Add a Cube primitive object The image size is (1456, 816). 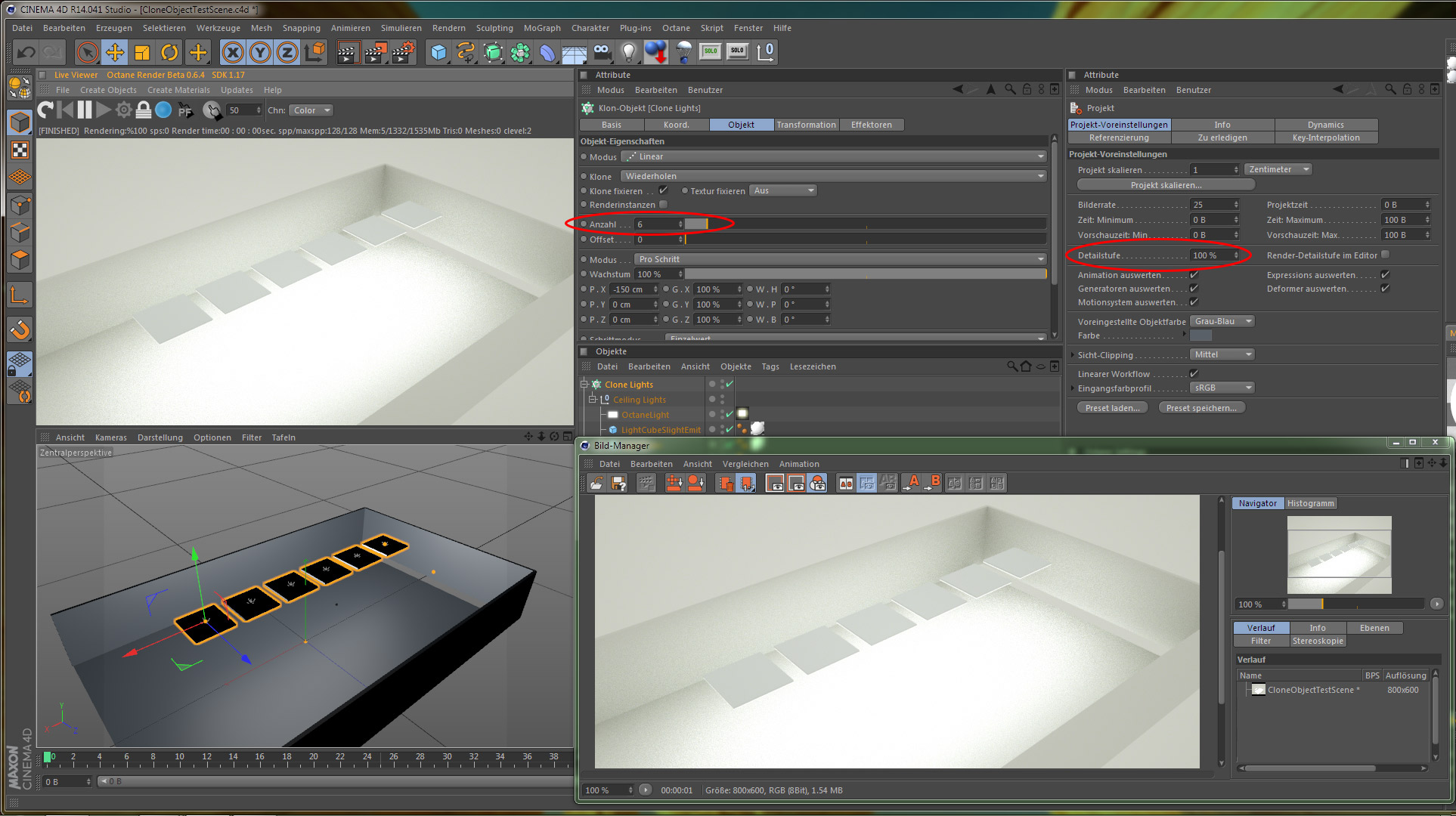pos(438,52)
